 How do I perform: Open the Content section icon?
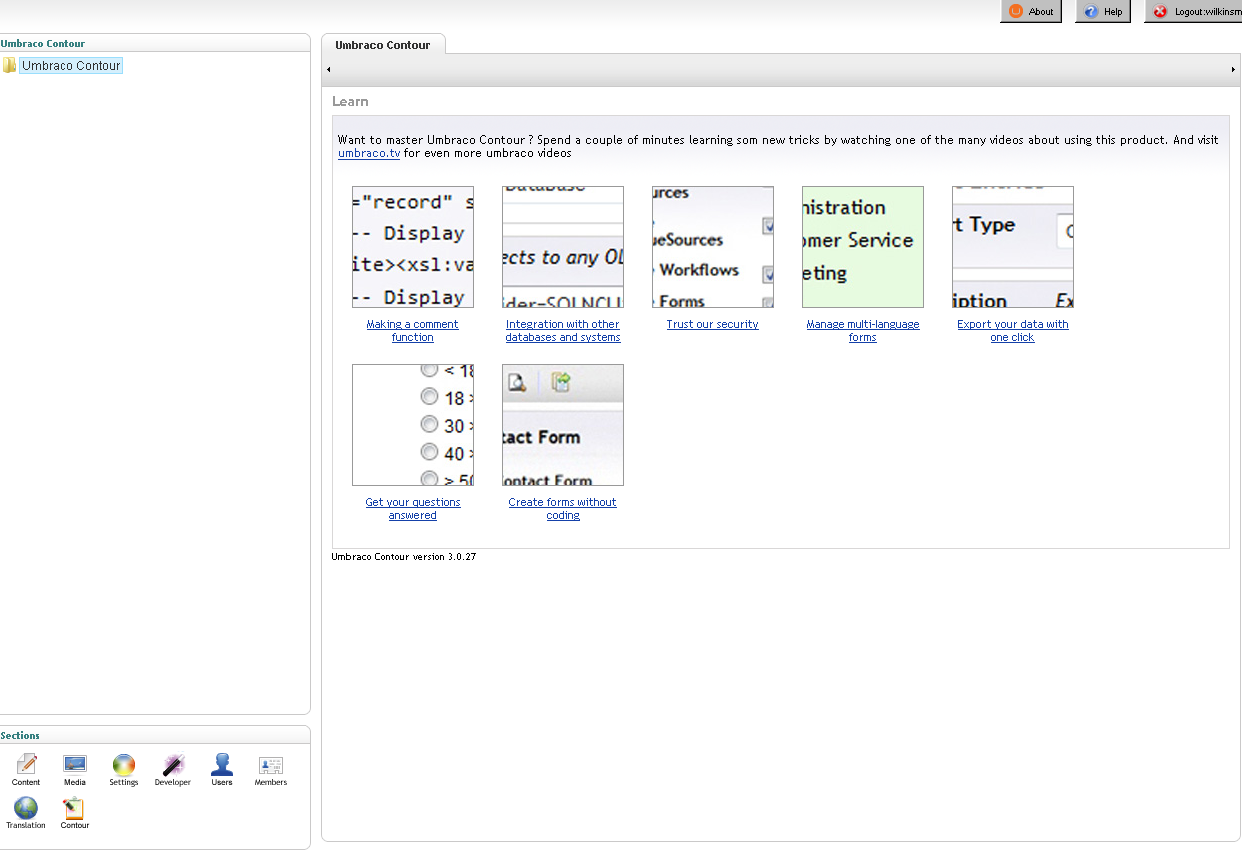(26, 766)
